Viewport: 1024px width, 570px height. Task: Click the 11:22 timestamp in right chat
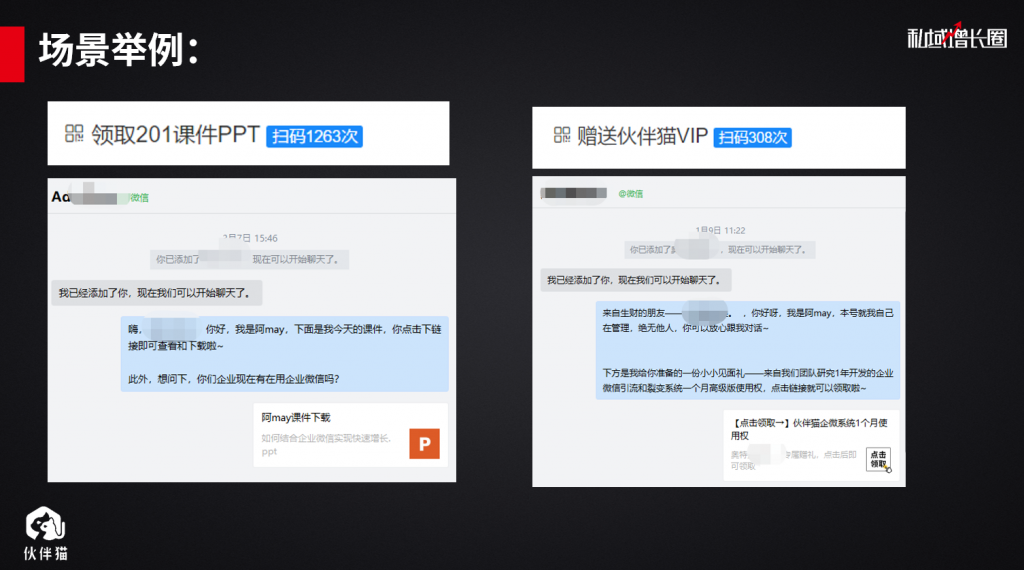click(720, 230)
